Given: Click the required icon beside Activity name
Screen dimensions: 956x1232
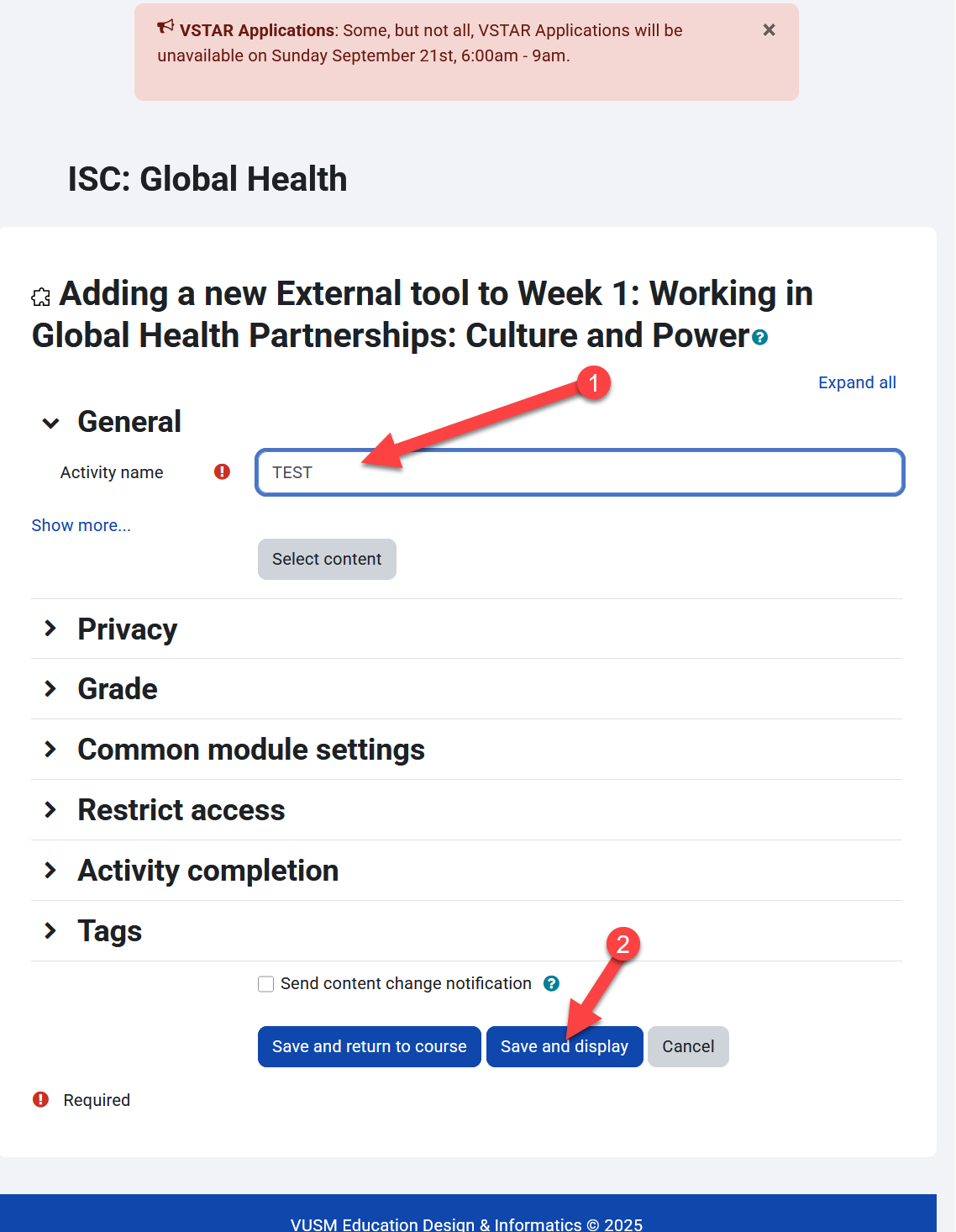Looking at the screenshot, I should [x=222, y=472].
